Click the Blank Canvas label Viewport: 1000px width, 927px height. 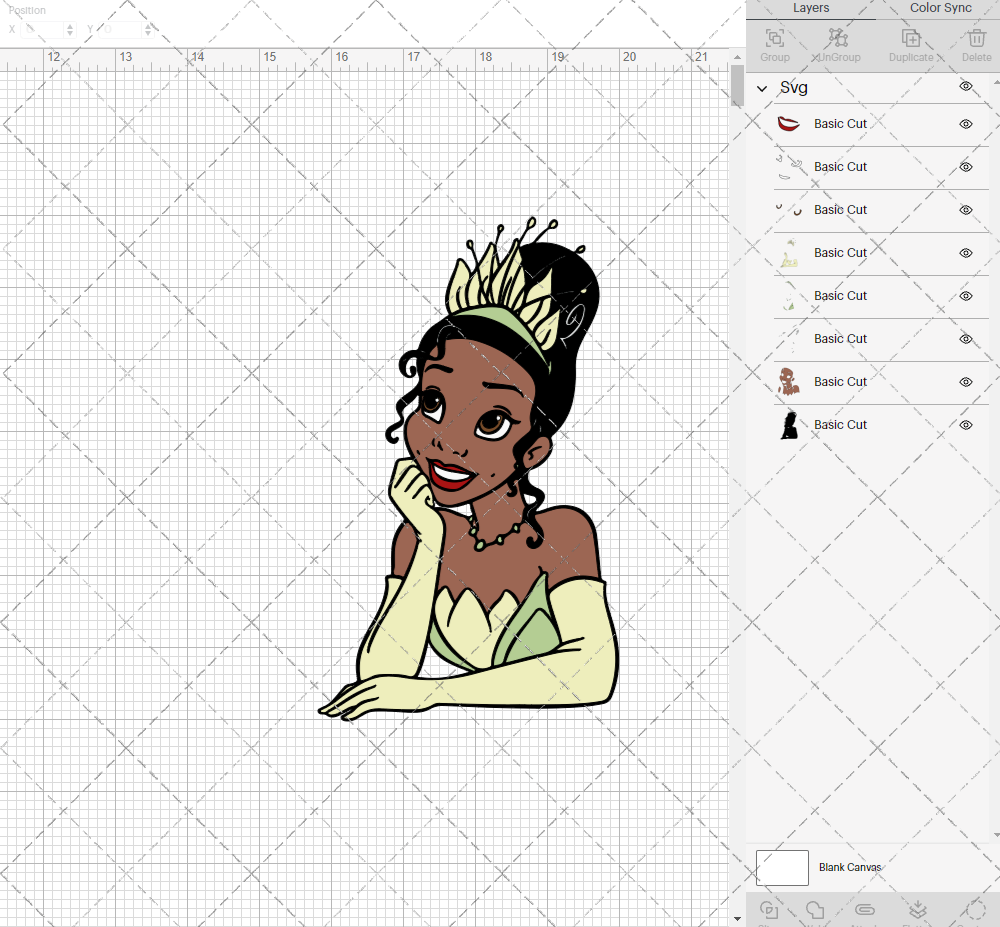(849, 867)
